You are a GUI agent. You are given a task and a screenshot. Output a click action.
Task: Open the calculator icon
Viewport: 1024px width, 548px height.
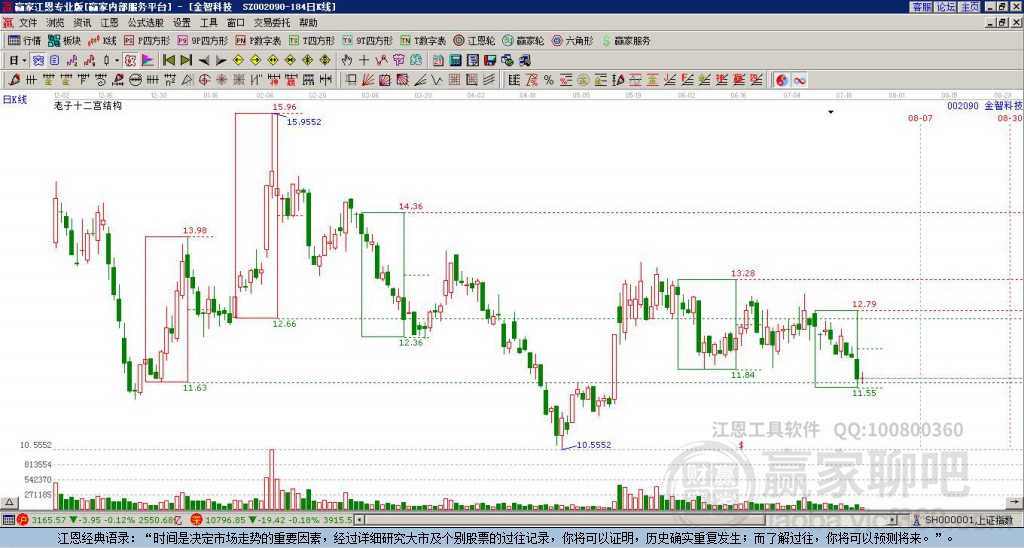pos(455,60)
